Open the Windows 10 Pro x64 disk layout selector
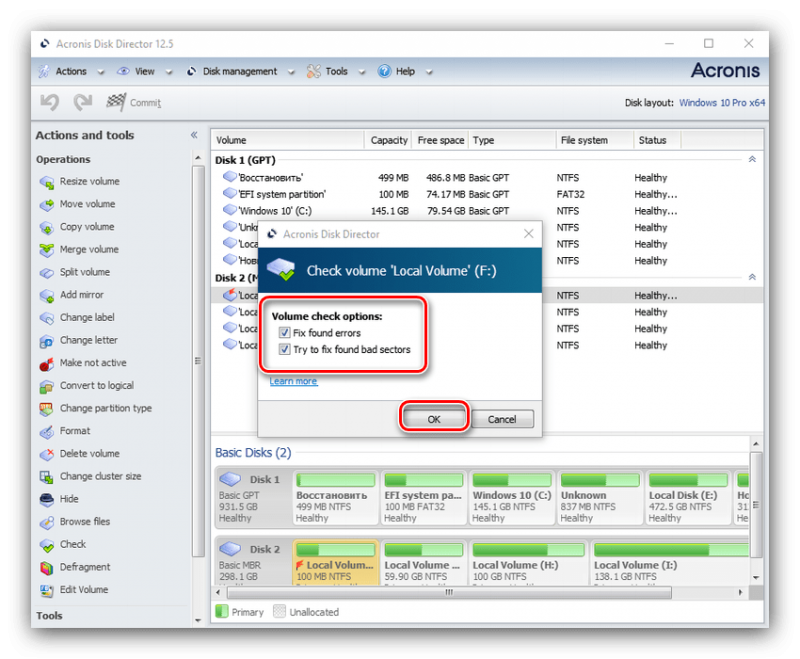The image size is (800, 659). 722,103
